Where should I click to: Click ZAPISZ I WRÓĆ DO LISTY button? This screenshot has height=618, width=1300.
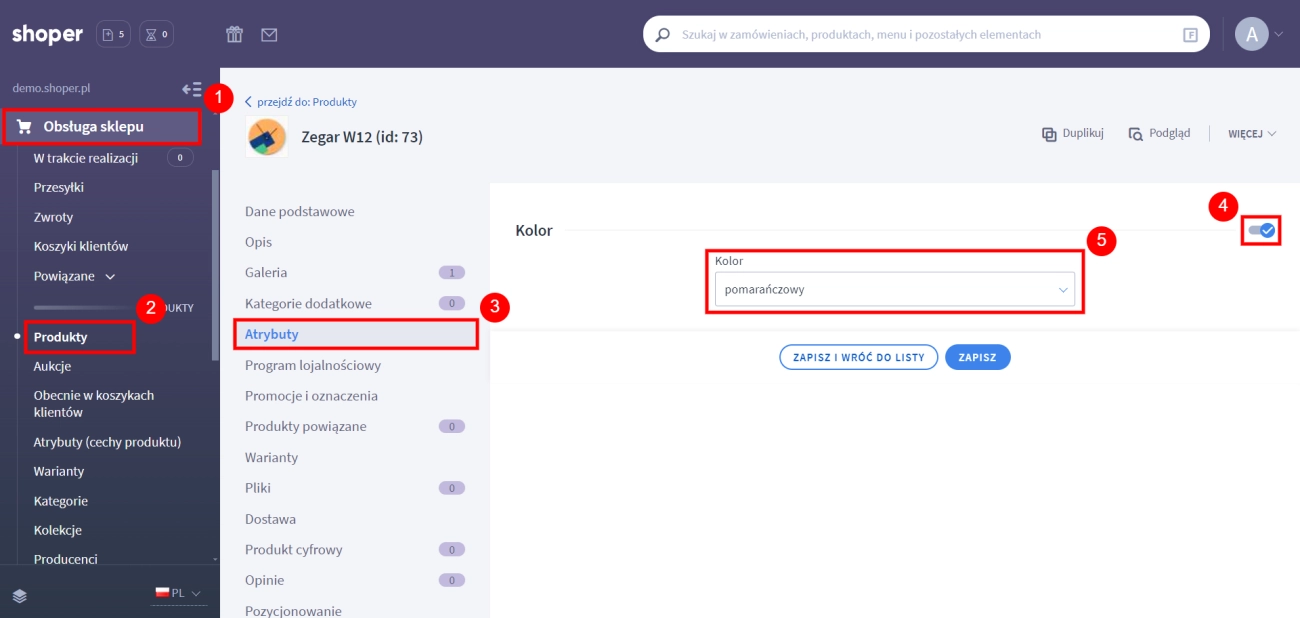tap(858, 357)
